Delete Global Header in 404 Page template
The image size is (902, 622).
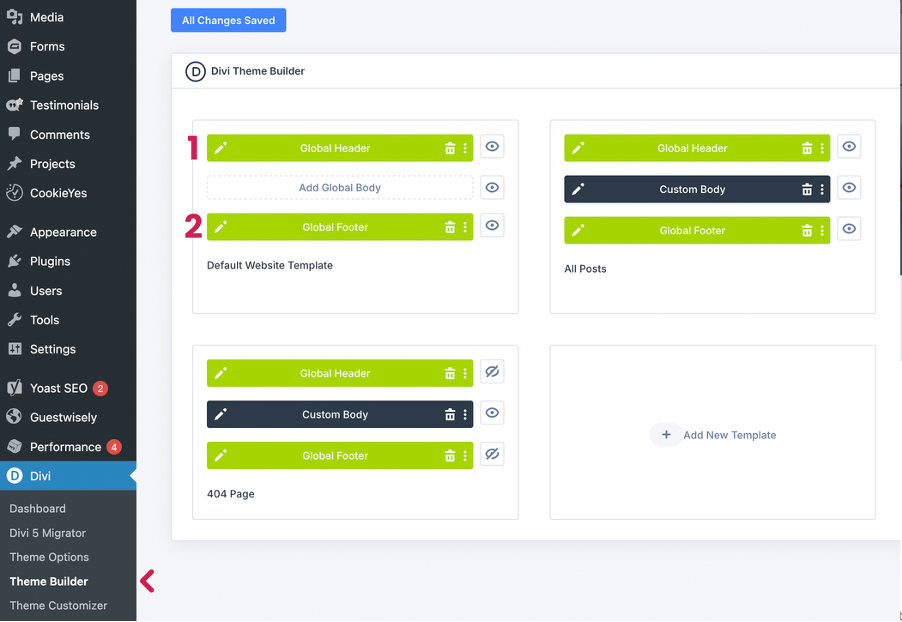[450, 373]
